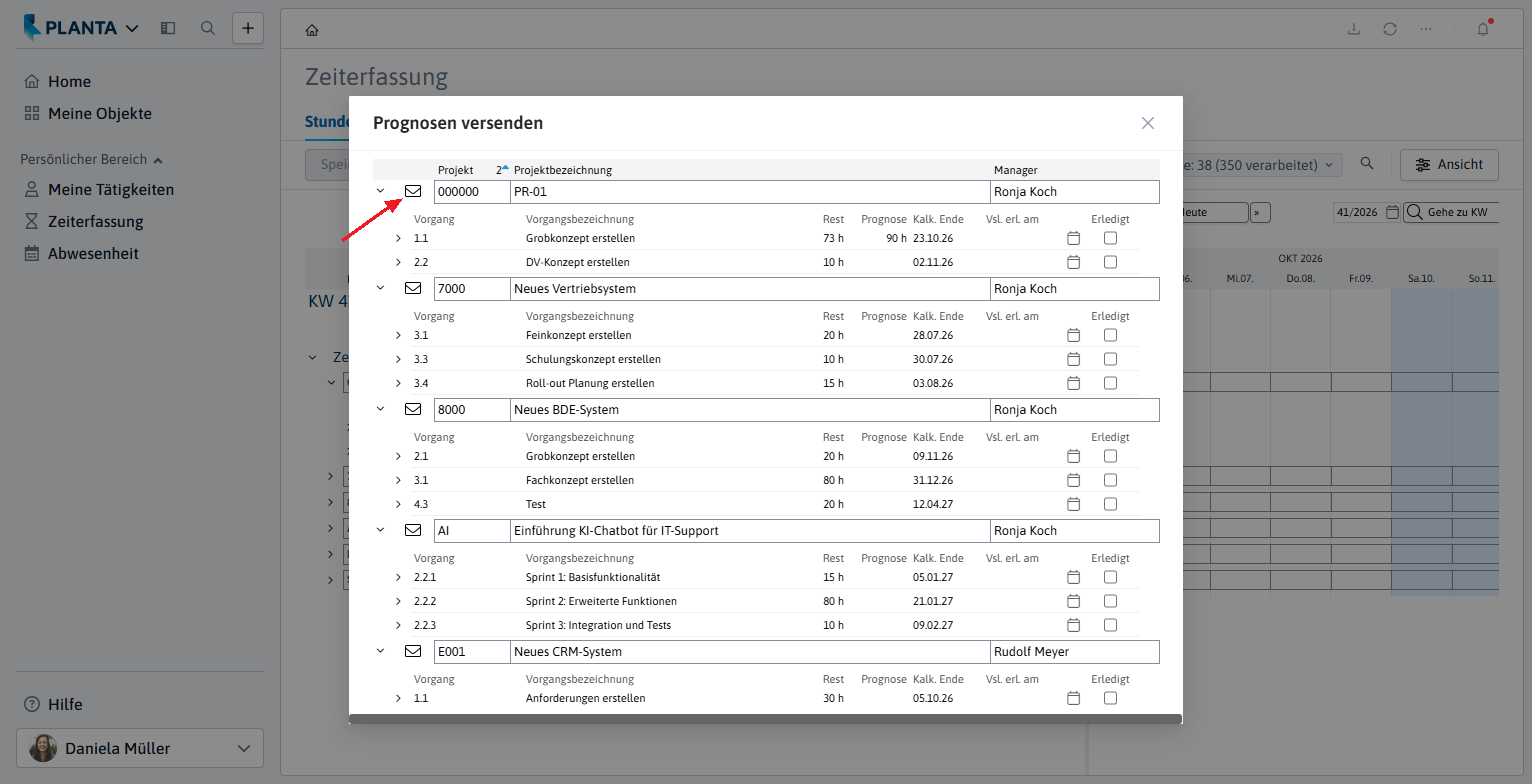Image resolution: width=1532 pixels, height=784 pixels.
Task: Collapse the Neues Vertriebsystem project group
Action: coord(380,288)
